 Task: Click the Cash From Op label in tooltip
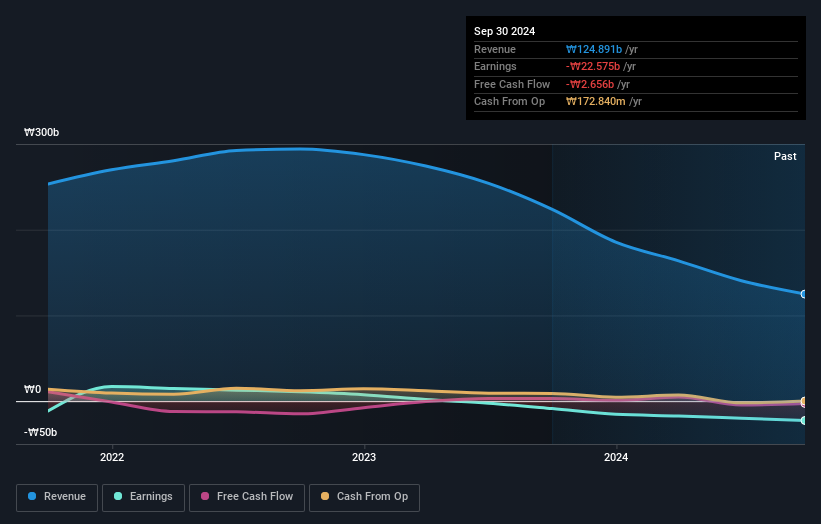click(x=509, y=102)
